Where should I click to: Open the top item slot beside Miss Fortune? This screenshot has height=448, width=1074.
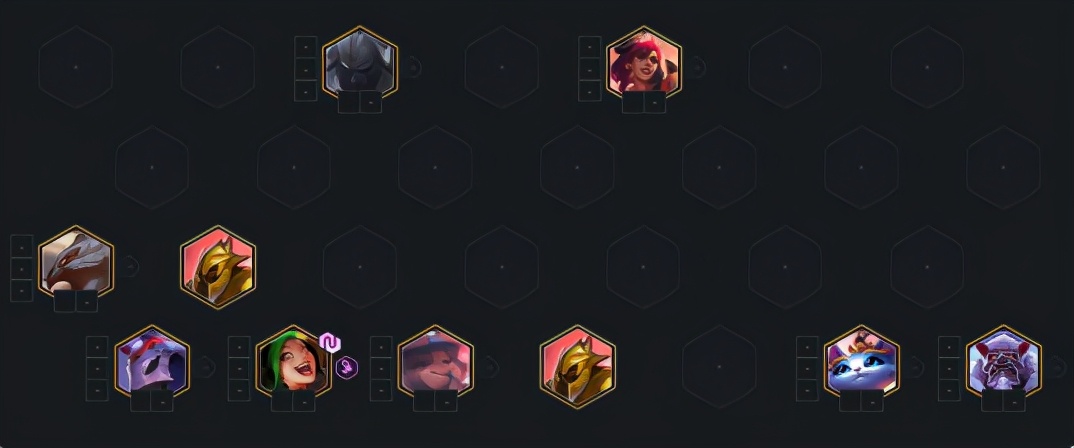[590, 47]
